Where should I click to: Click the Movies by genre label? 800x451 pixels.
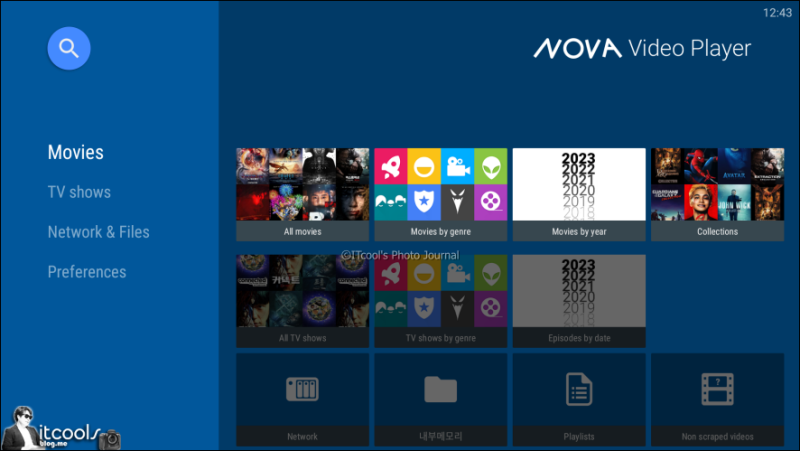(x=441, y=232)
